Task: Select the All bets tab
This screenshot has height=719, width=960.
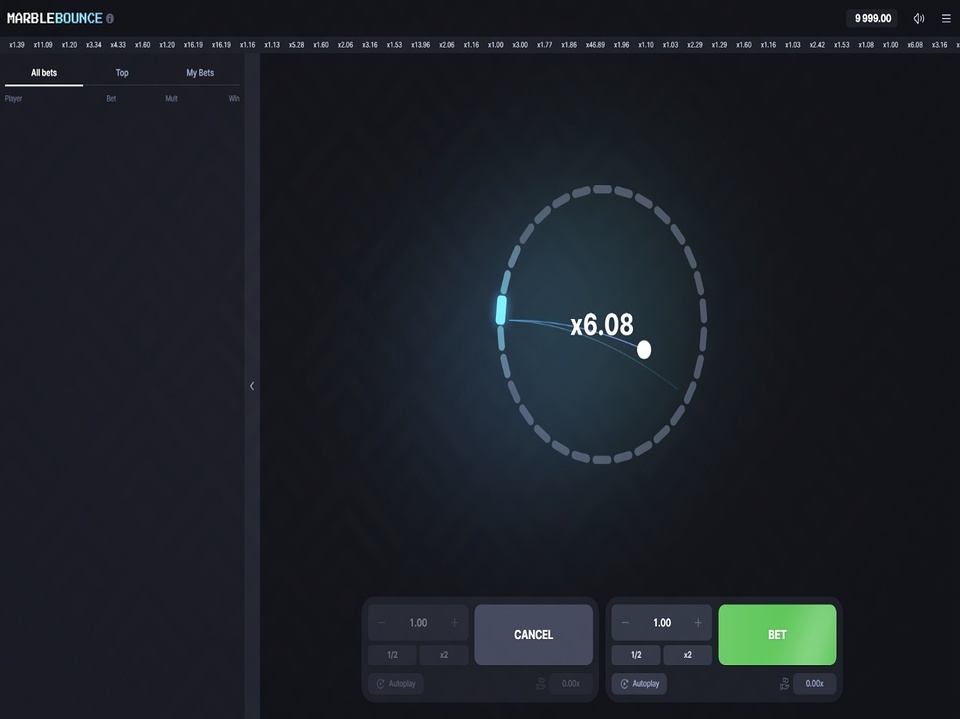Action: (44, 73)
